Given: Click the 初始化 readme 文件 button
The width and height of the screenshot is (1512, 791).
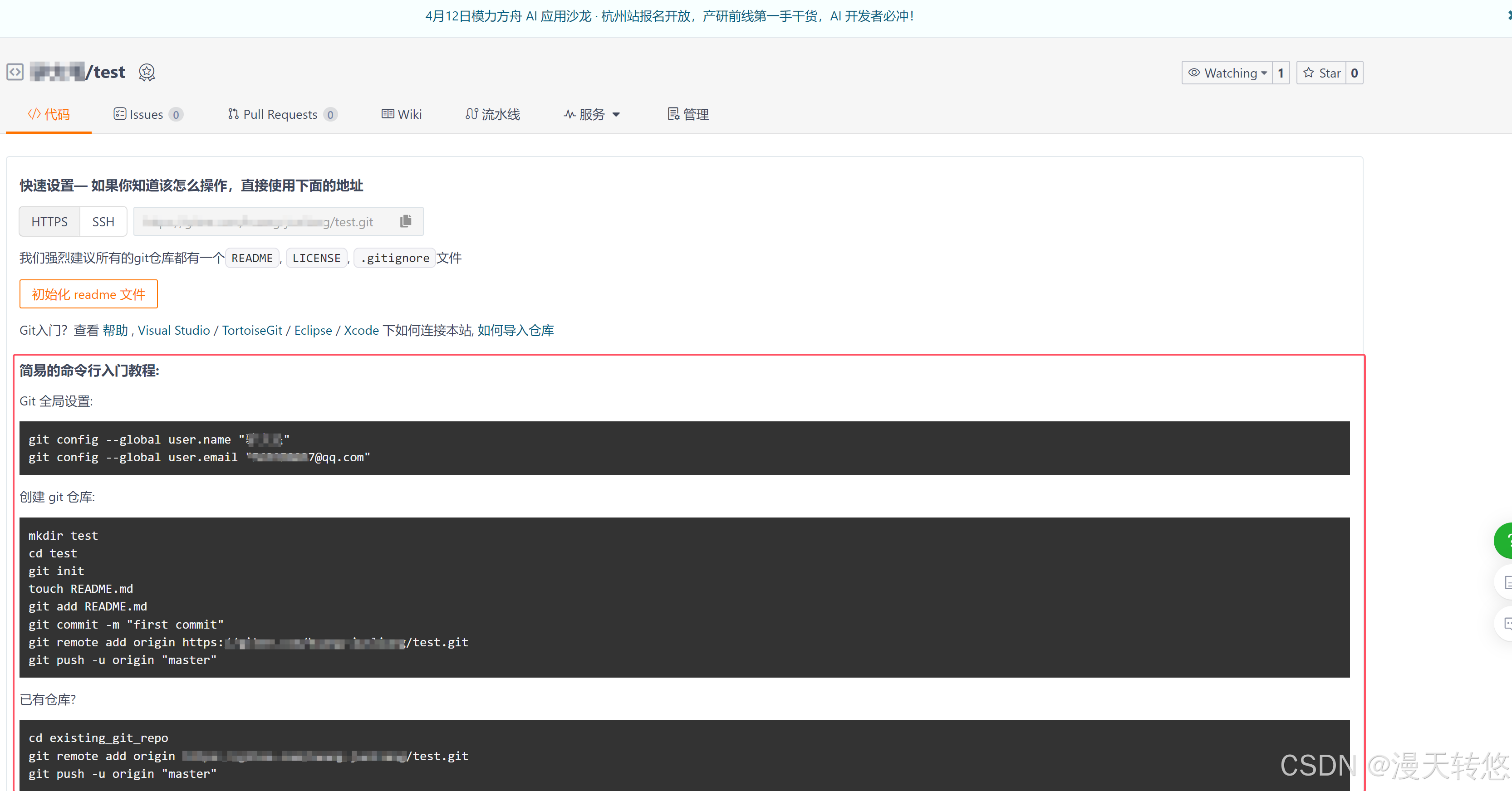Looking at the screenshot, I should [88, 294].
